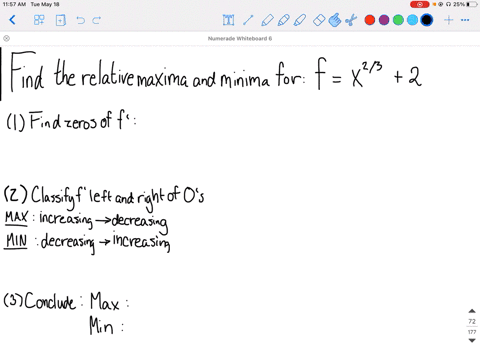
Task: Jump to next page with down arrow
Action: click(472, 340)
